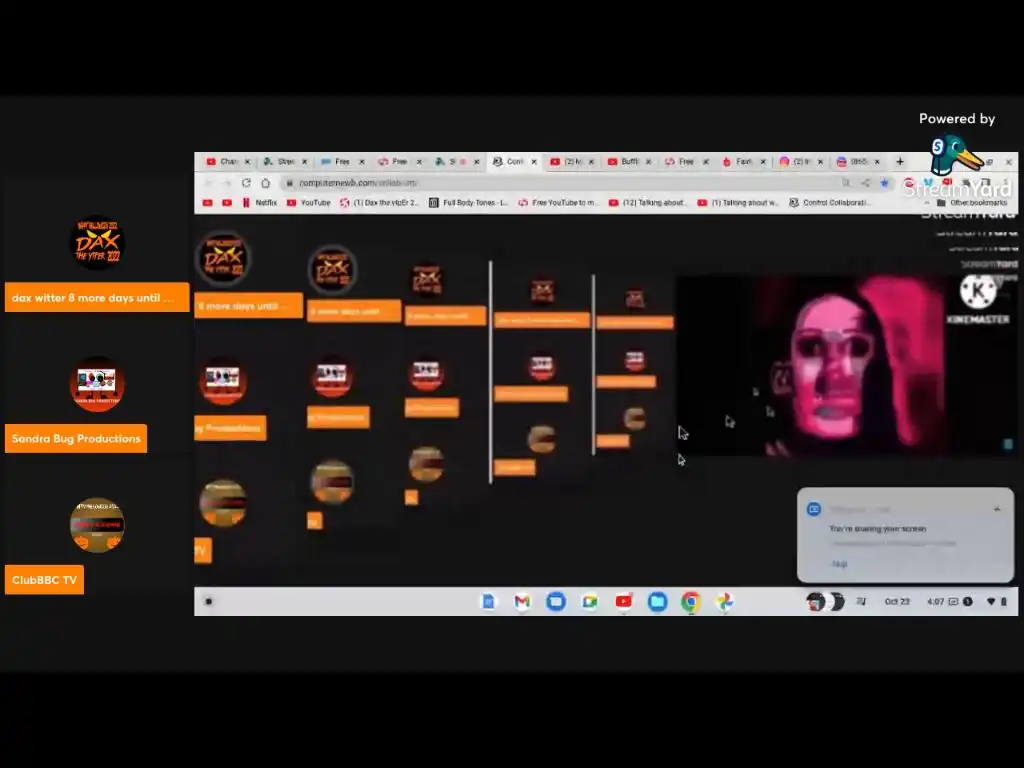Collapse the screen sharing notification chevron

[x=997, y=509]
